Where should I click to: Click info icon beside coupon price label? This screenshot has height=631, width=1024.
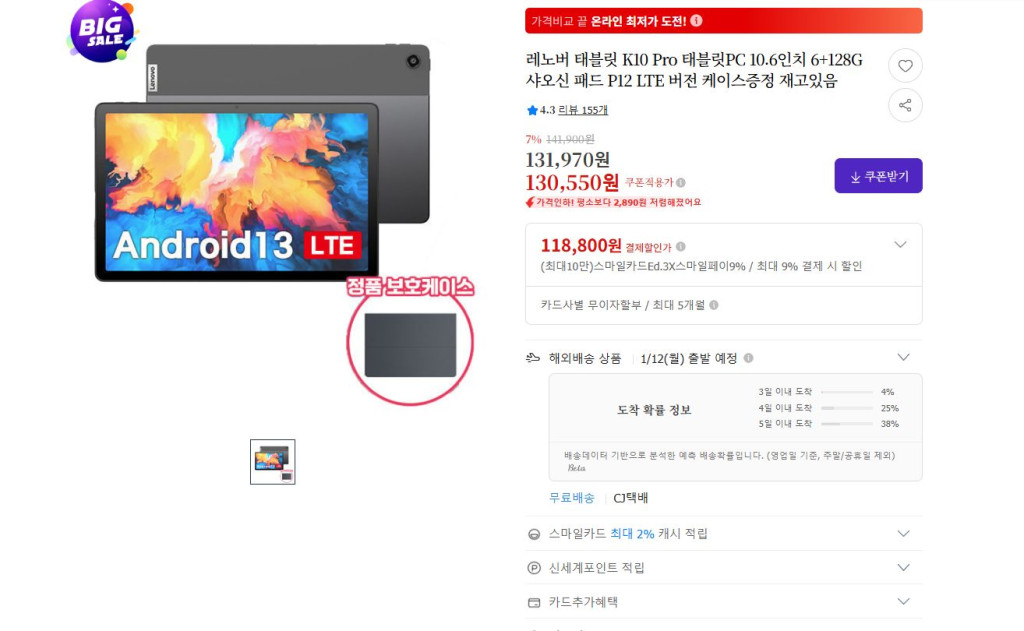pyautogui.click(x=681, y=183)
